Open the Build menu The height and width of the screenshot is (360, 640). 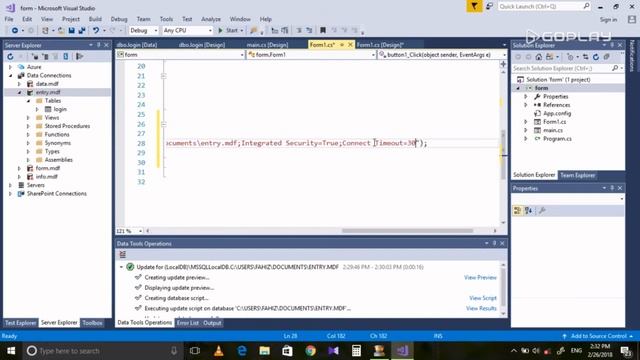coord(95,19)
